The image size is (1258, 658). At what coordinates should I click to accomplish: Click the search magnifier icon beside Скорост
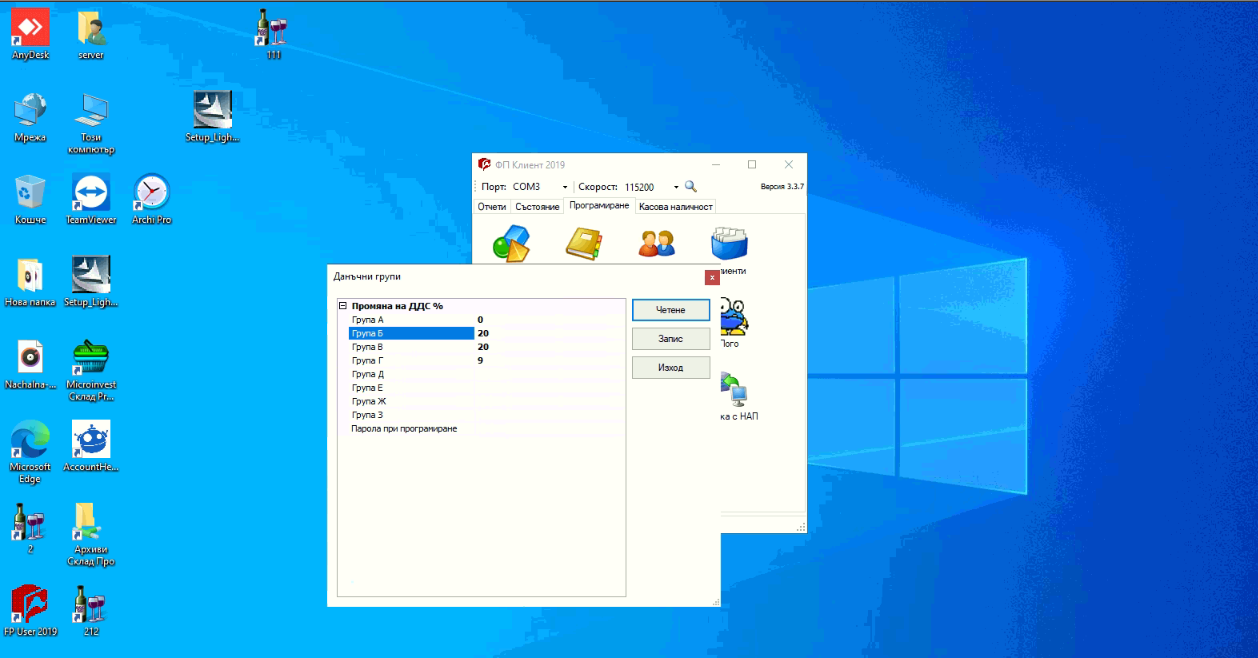(x=690, y=187)
